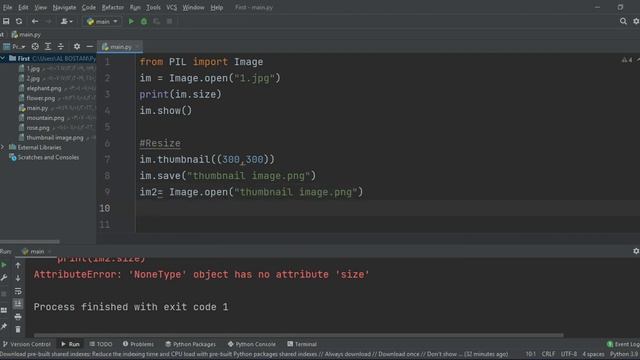Open the VCS menu
This screenshot has height=360, width=640.
(171, 7)
